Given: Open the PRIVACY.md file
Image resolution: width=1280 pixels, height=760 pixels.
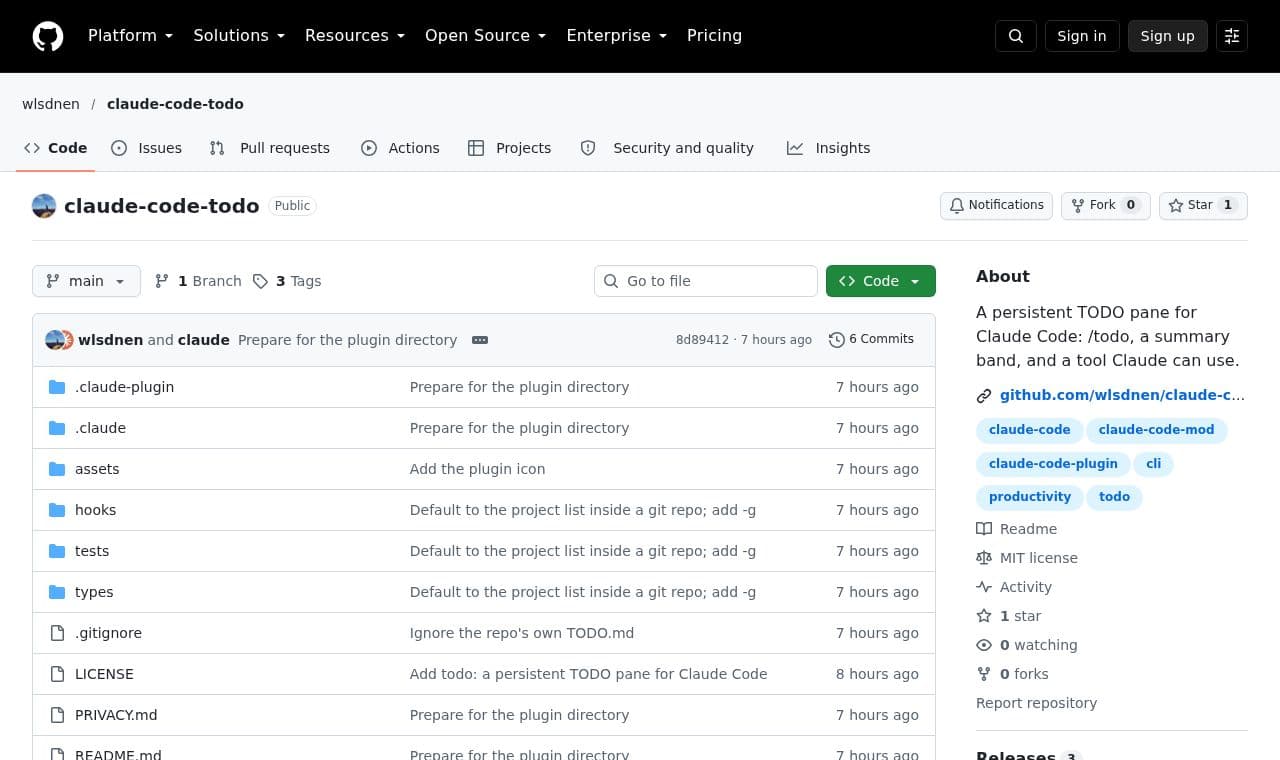Looking at the screenshot, I should coord(116,715).
